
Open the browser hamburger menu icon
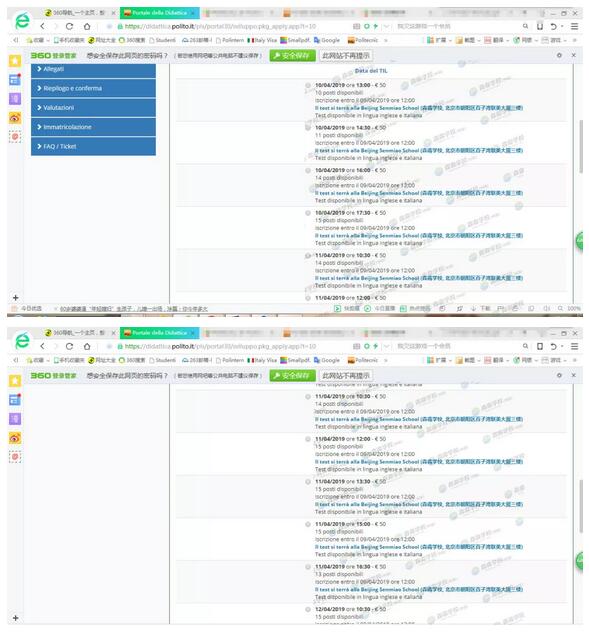574,26
